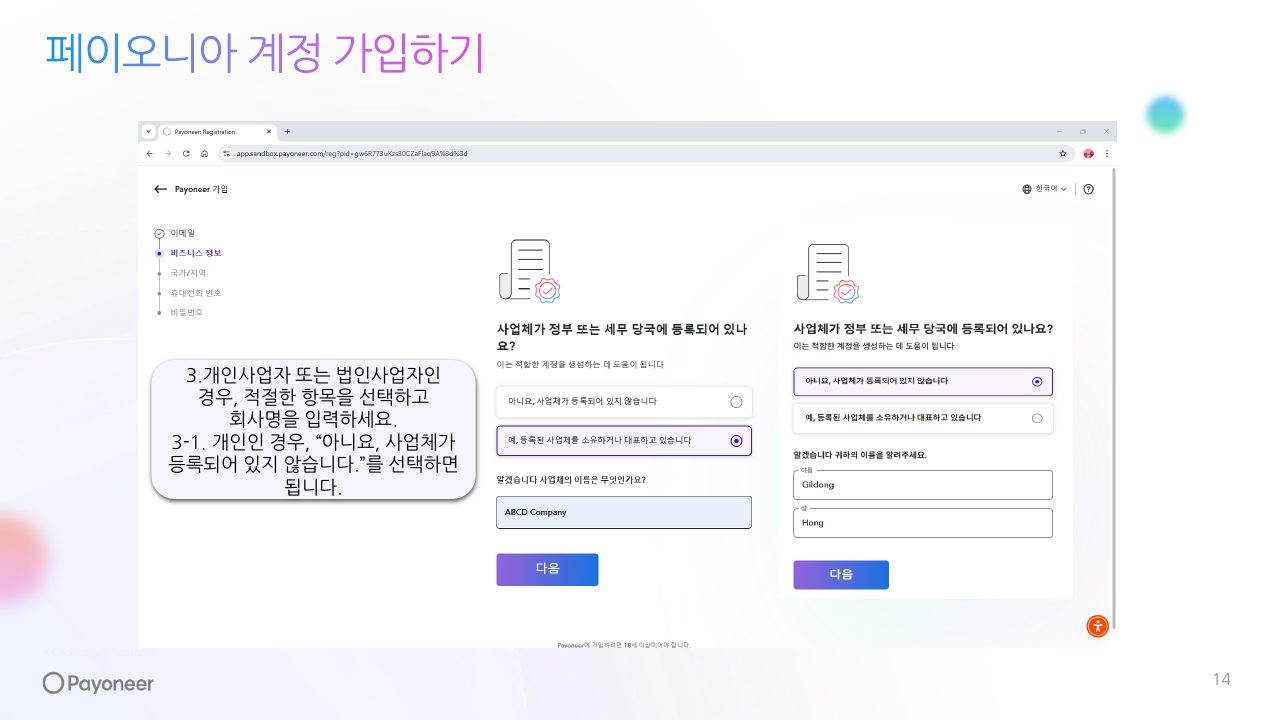Select the 이메일 step
Image resolution: width=1280 pixels, height=720 pixels.
[x=183, y=233]
